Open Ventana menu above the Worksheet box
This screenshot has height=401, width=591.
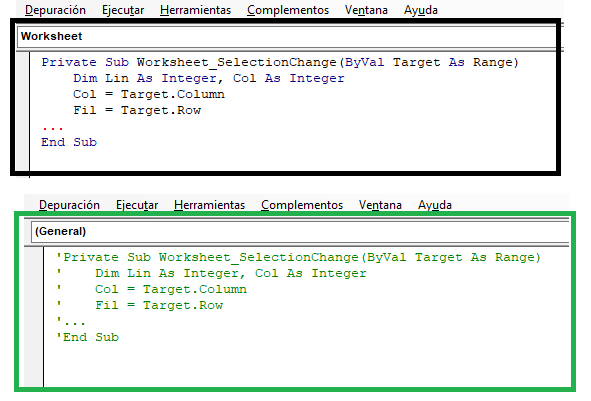pos(366,10)
